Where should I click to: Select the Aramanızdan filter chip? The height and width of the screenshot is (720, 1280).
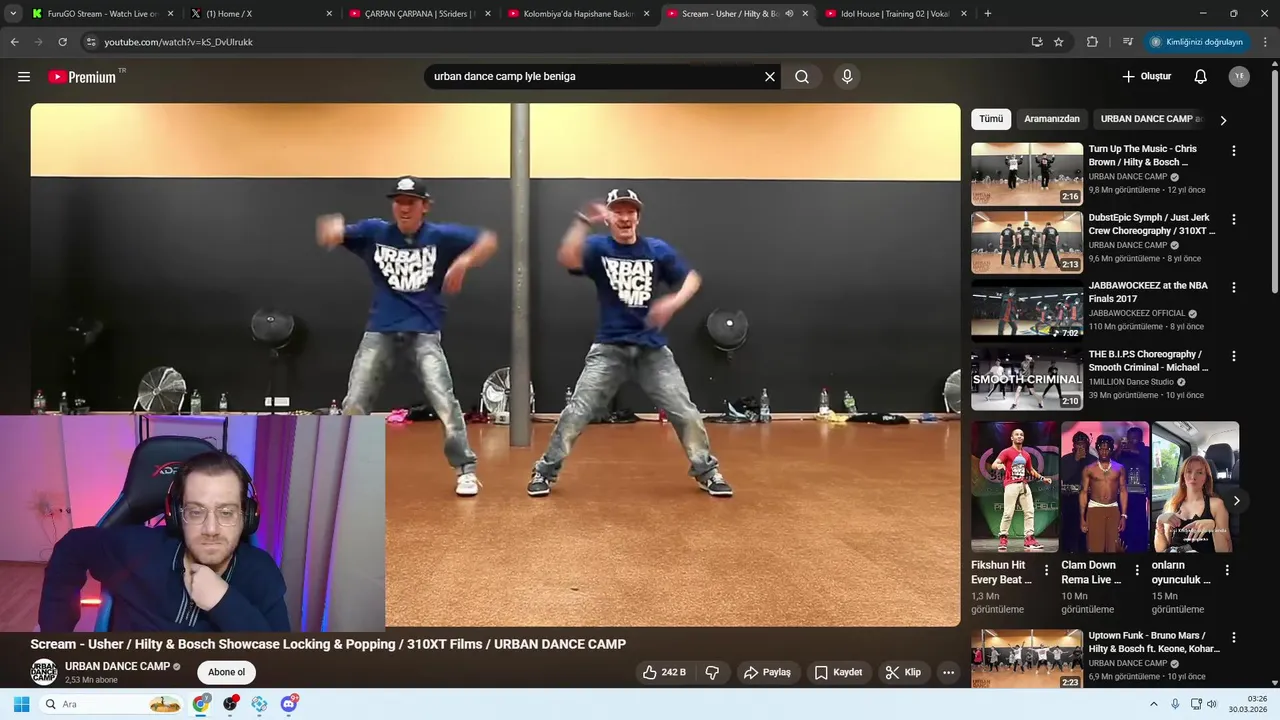pos(1052,119)
